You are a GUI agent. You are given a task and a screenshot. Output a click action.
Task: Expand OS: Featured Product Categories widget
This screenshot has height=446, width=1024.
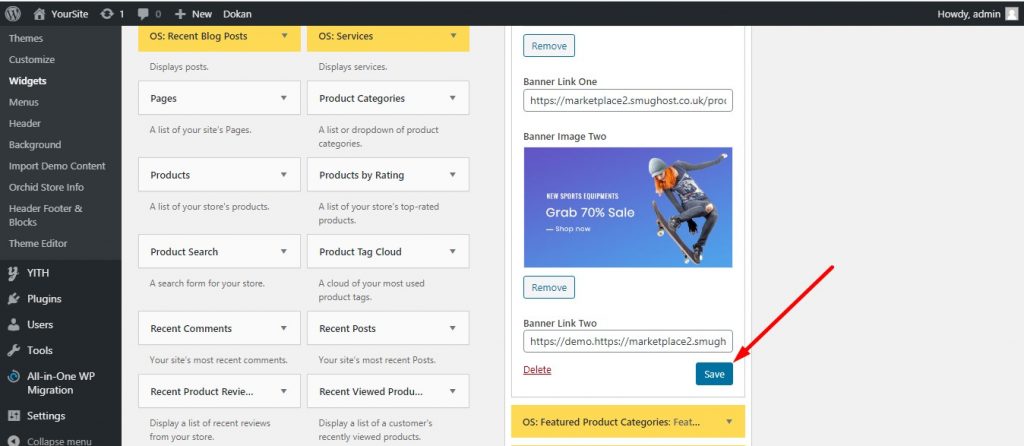(x=730, y=422)
